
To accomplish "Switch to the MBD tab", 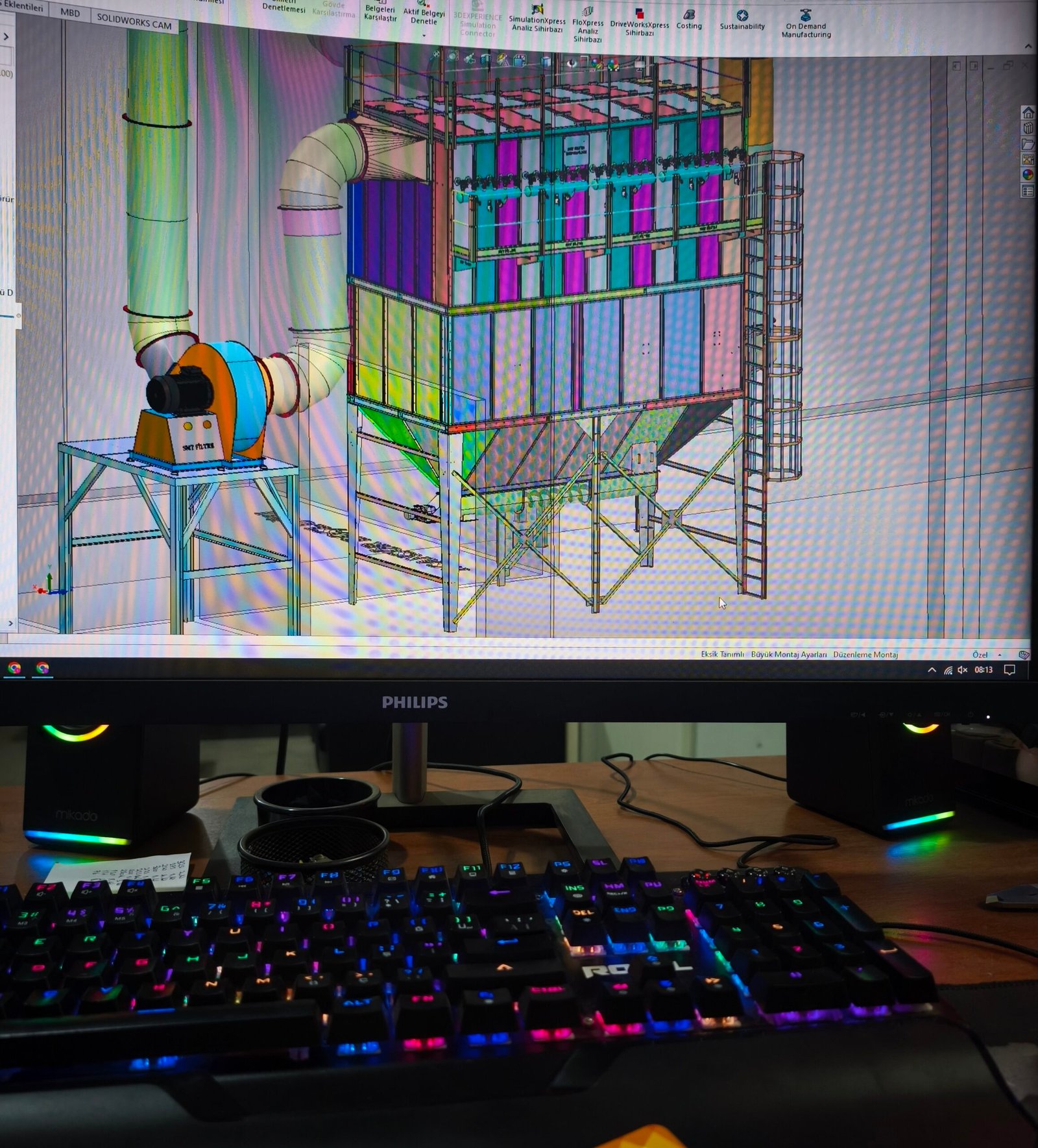I will coord(70,13).
